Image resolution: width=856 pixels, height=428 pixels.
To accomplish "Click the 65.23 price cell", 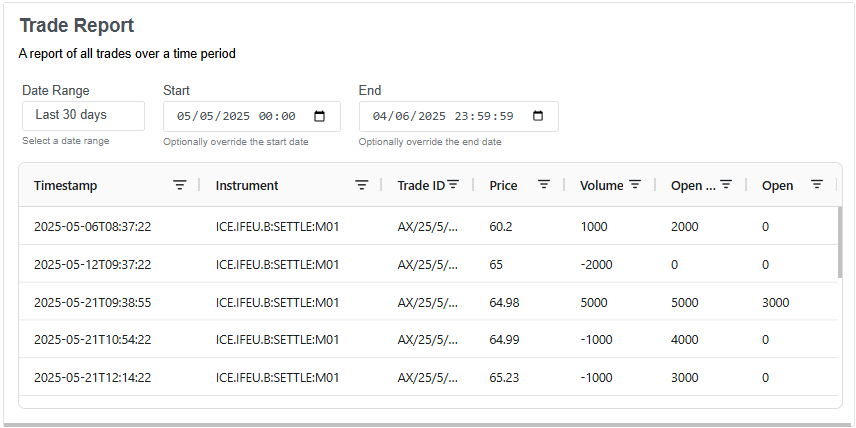I will pos(504,378).
